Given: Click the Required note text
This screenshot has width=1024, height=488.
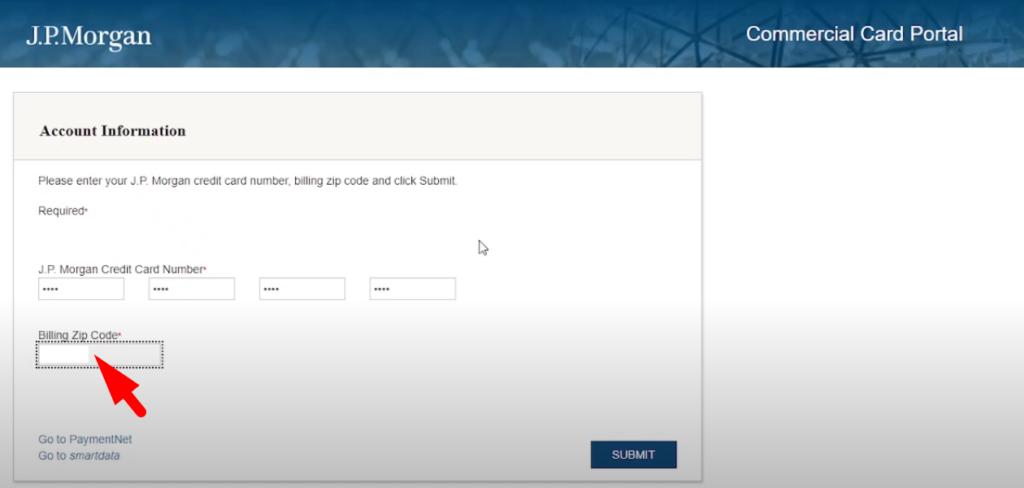Looking at the screenshot, I should pyautogui.click(x=63, y=211).
